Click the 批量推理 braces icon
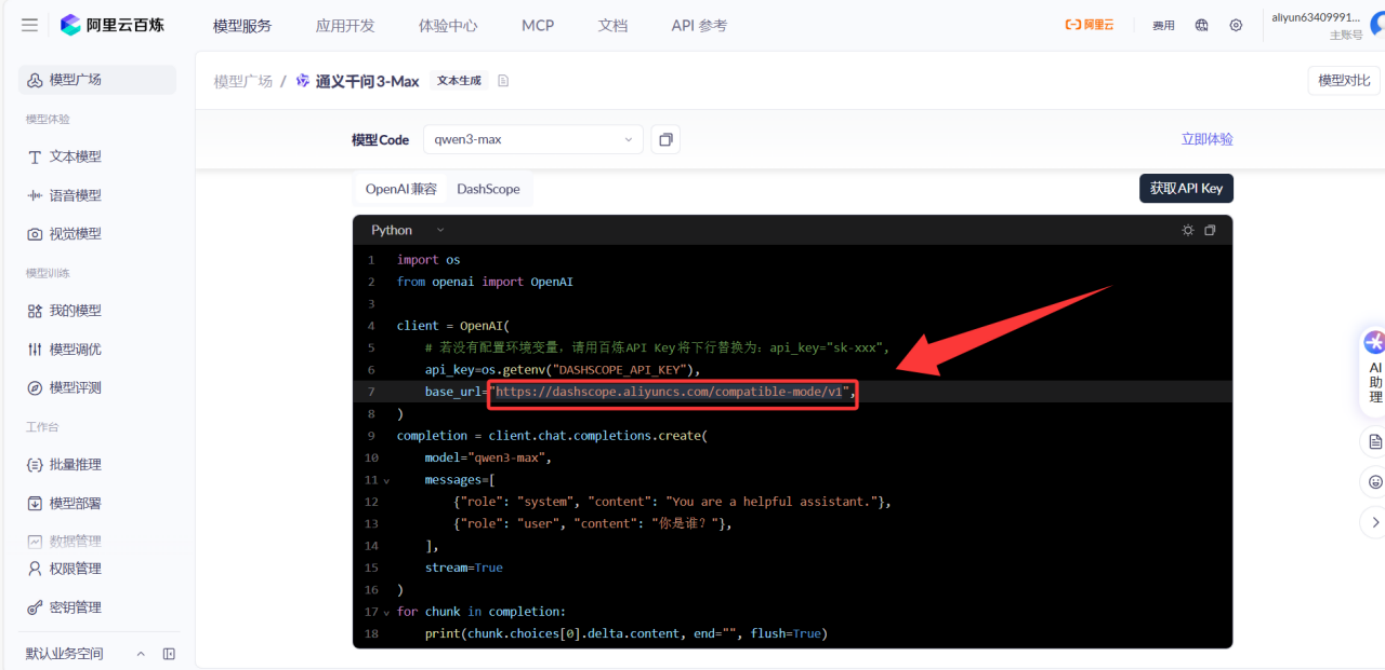Screen dimensions: 1385x670 pyautogui.click(x=35, y=465)
